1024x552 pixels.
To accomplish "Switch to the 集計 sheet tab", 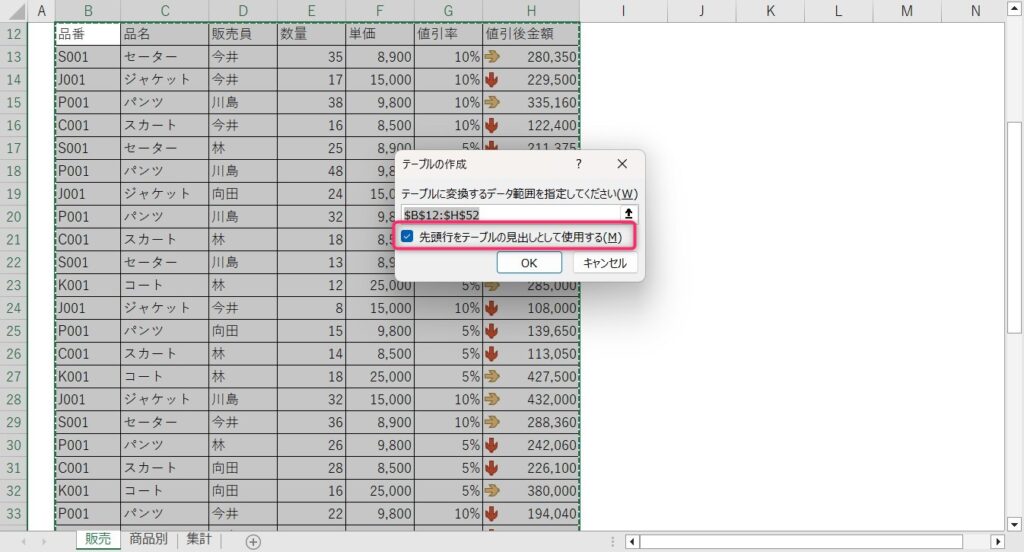I will 199,540.
